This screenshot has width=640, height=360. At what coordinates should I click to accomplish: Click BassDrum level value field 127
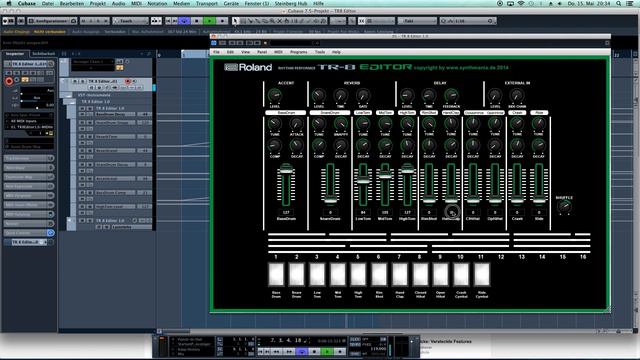coord(286,212)
